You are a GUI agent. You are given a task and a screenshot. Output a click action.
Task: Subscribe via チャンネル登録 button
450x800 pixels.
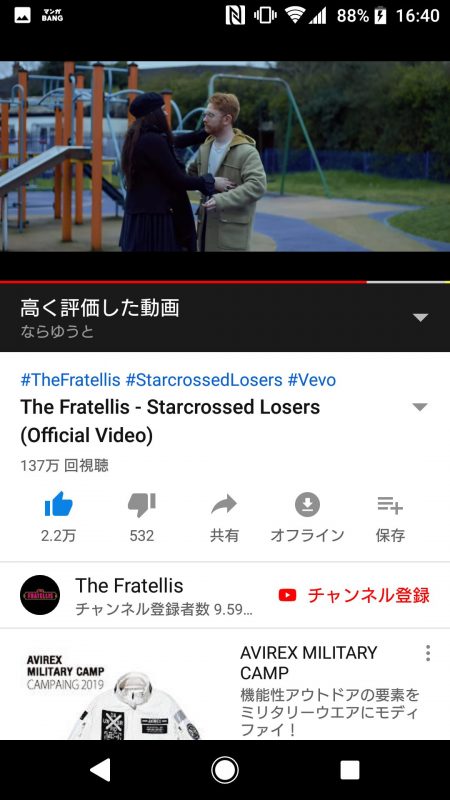(354, 595)
